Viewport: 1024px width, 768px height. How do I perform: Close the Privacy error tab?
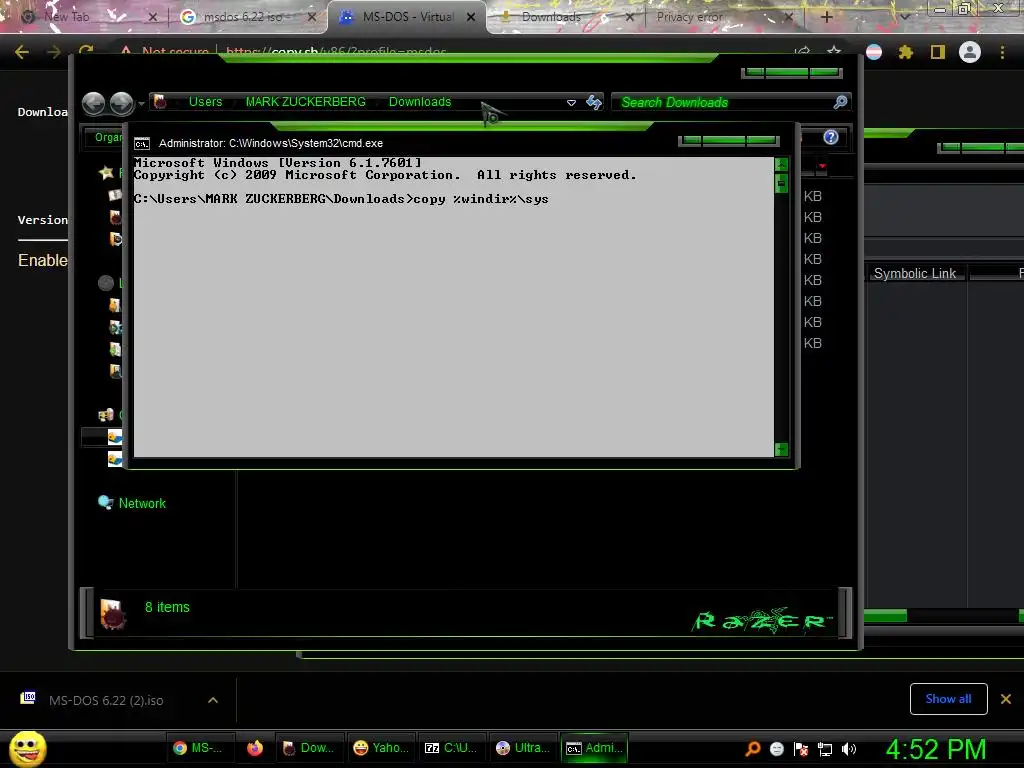pyautogui.click(x=788, y=17)
